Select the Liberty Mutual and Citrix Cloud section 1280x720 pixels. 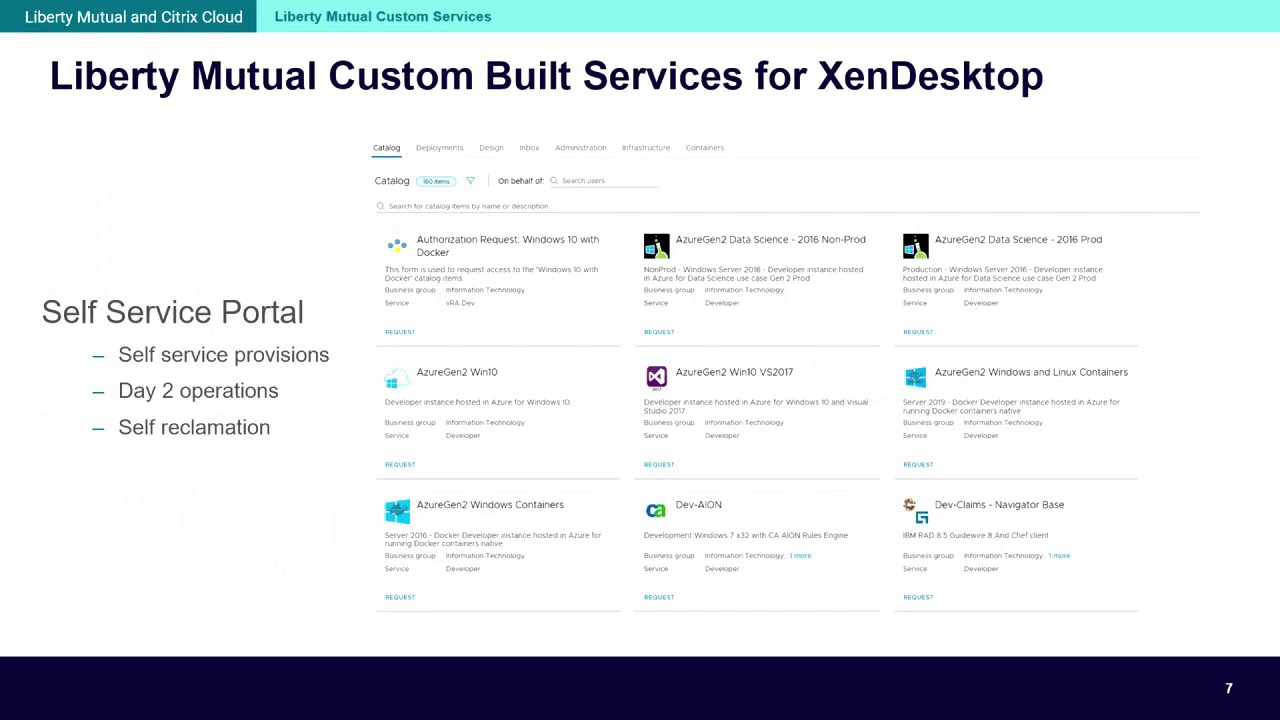tap(128, 16)
